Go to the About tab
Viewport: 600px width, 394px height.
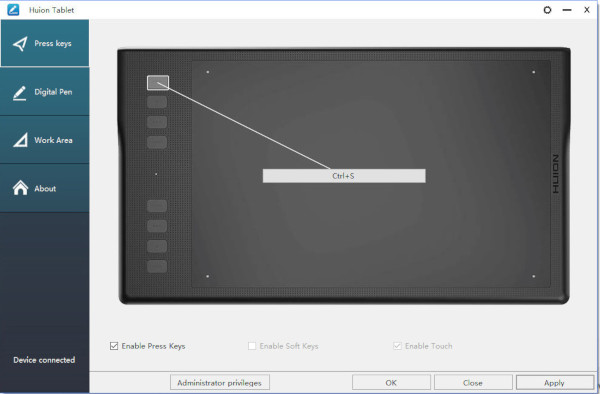(x=45, y=188)
